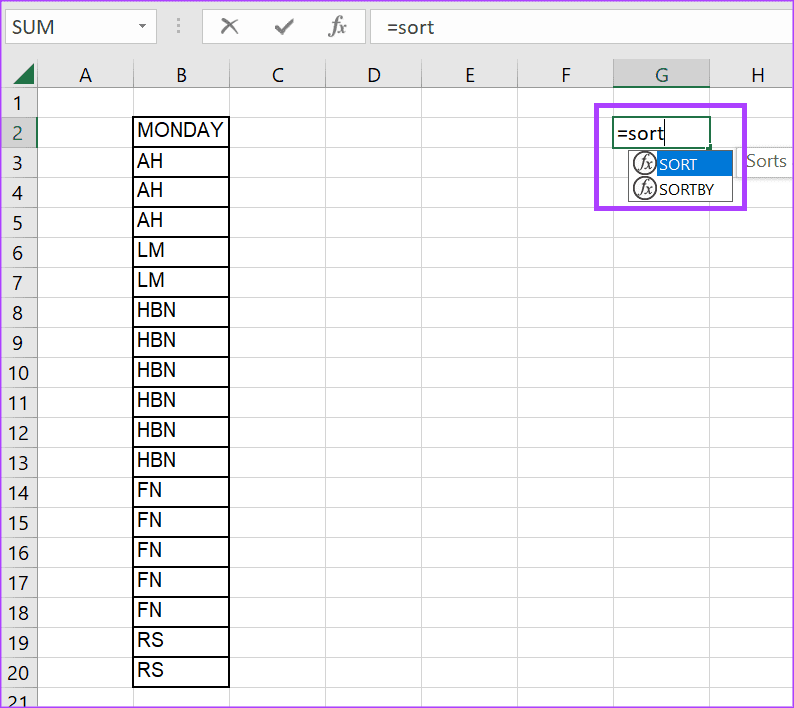Select the RS cell in row 20

[181, 671]
